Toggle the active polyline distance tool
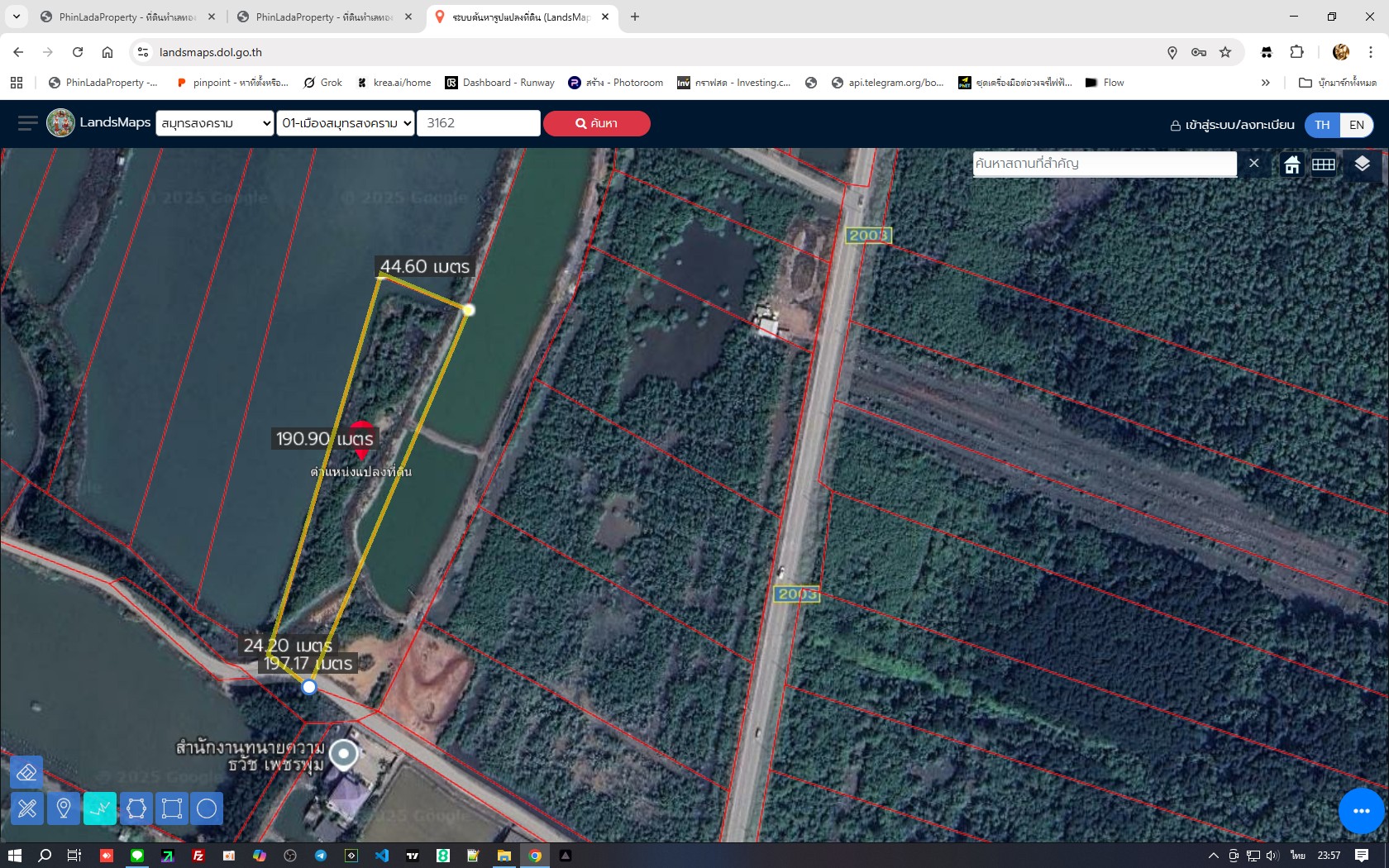The height and width of the screenshot is (868, 1389). [x=100, y=808]
